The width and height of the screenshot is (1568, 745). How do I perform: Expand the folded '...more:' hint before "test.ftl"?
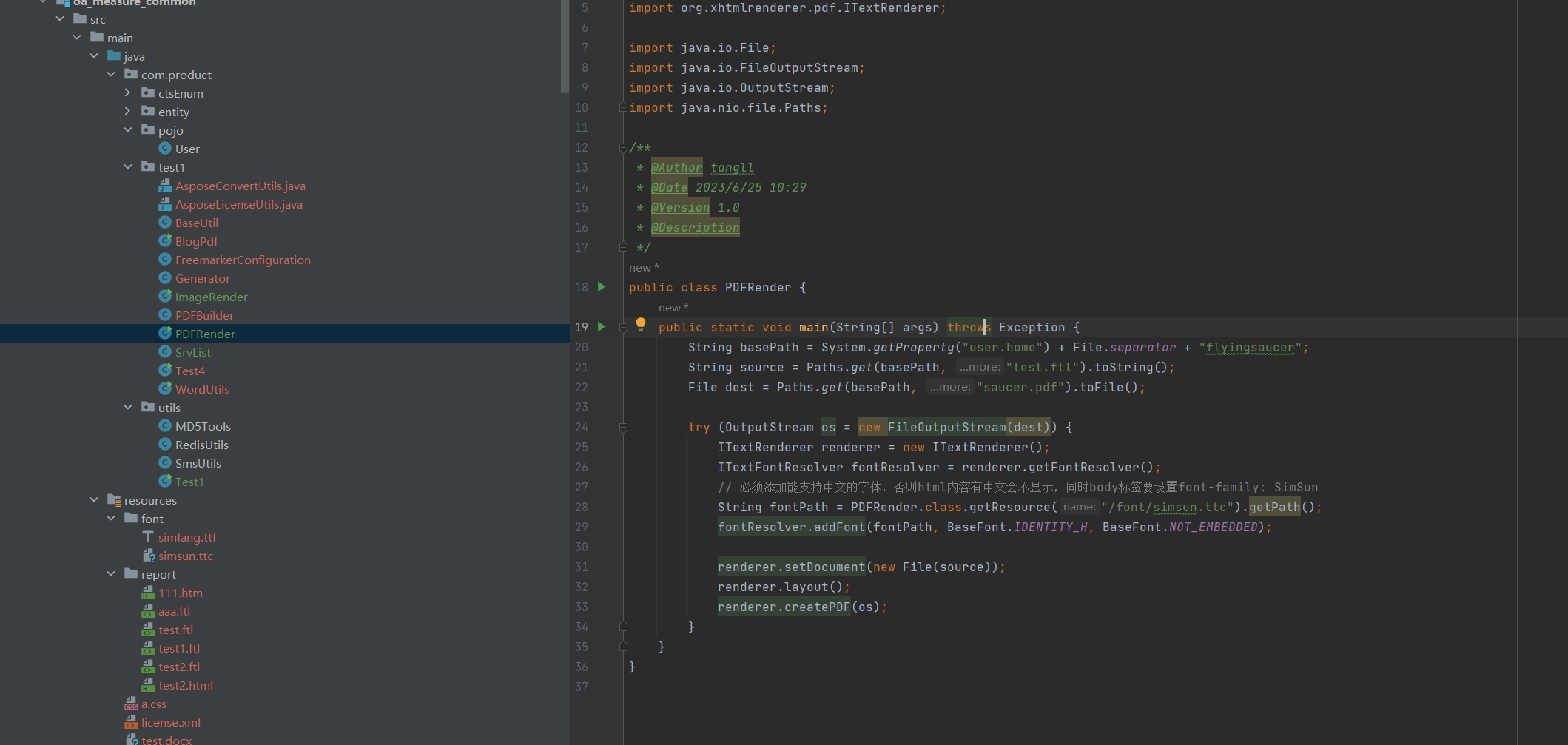click(x=979, y=367)
